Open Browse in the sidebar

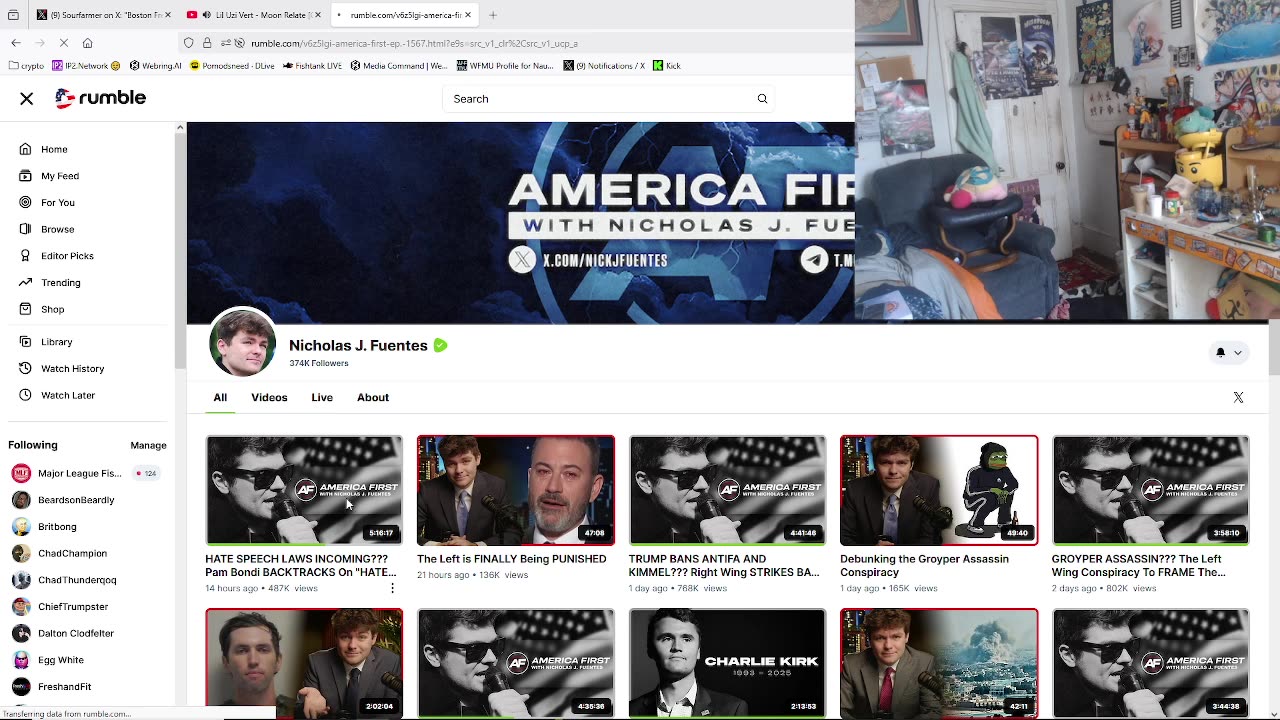click(58, 229)
